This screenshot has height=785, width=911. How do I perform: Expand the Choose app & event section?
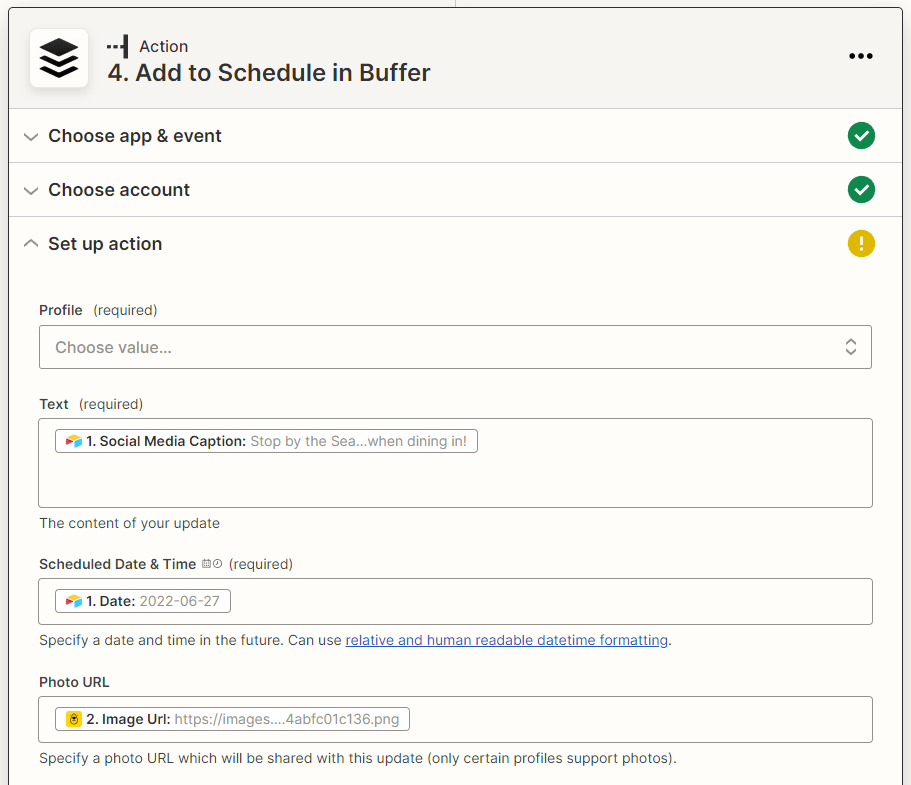pos(135,136)
